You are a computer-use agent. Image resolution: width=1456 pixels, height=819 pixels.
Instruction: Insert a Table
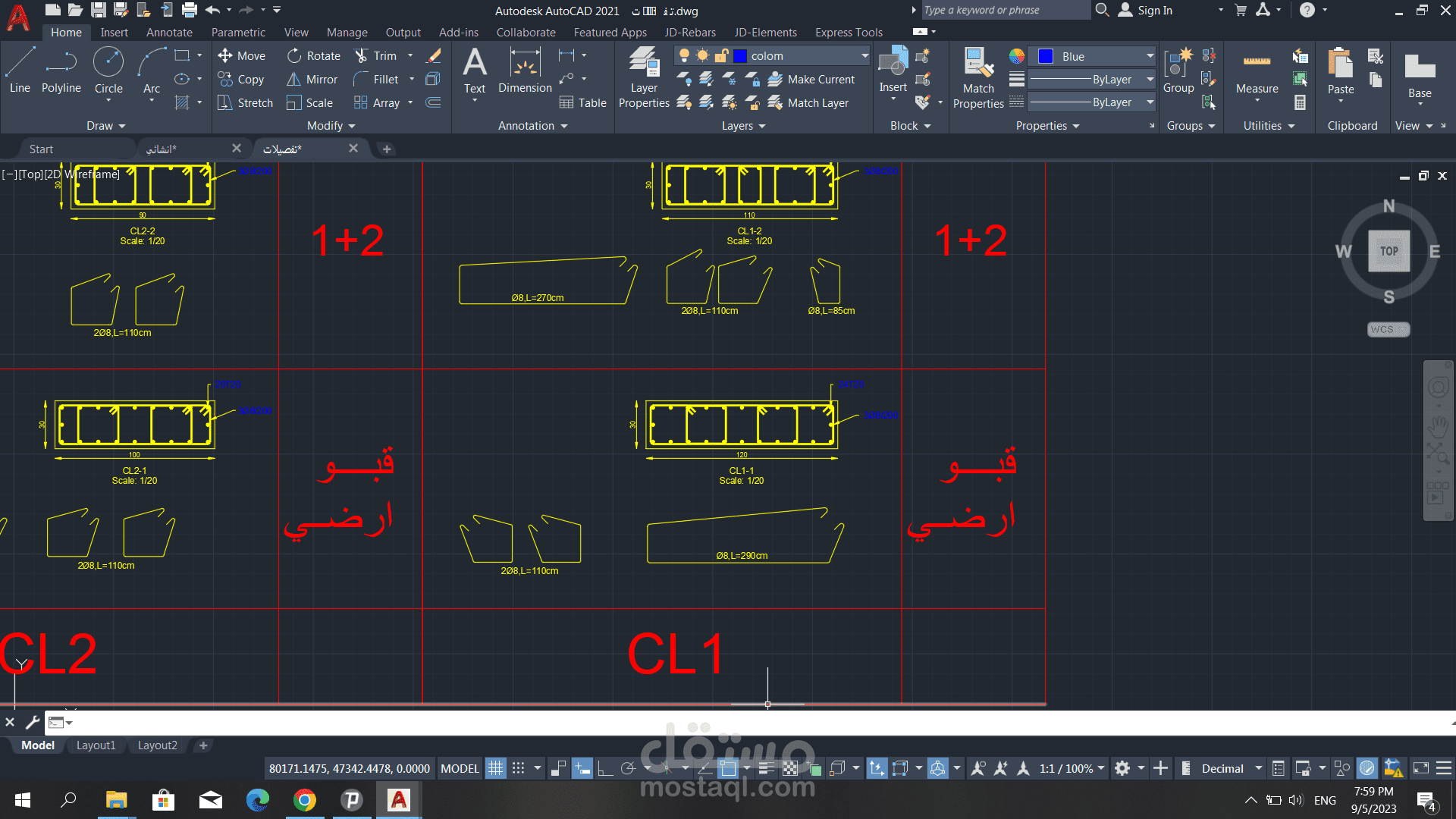pyautogui.click(x=582, y=102)
